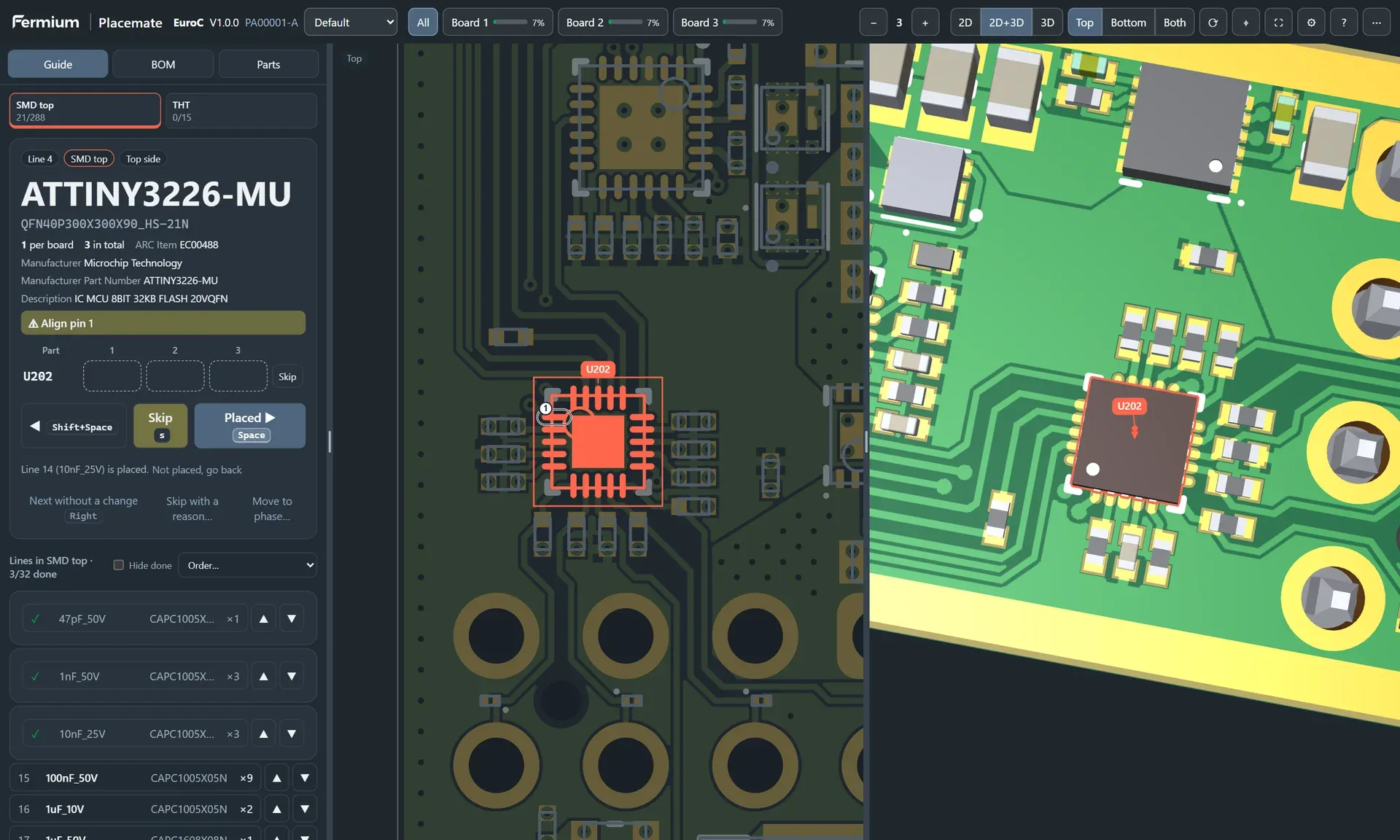The width and height of the screenshot is (1400, 840).
Task: Click the minus zoom stepper button
Action: (x=873, y=23)
